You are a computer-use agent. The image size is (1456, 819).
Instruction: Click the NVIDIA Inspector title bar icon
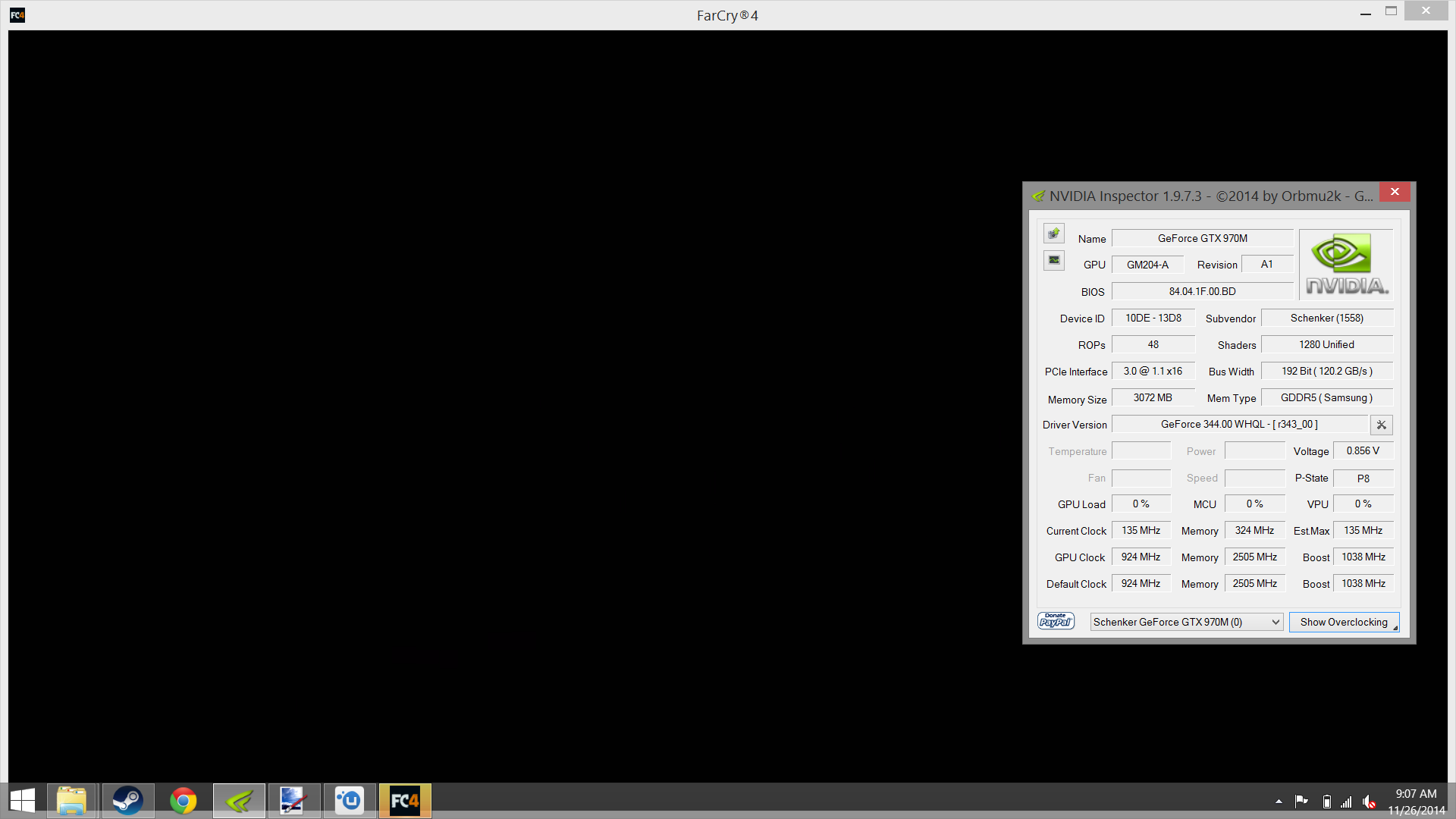pos(1038,196)
